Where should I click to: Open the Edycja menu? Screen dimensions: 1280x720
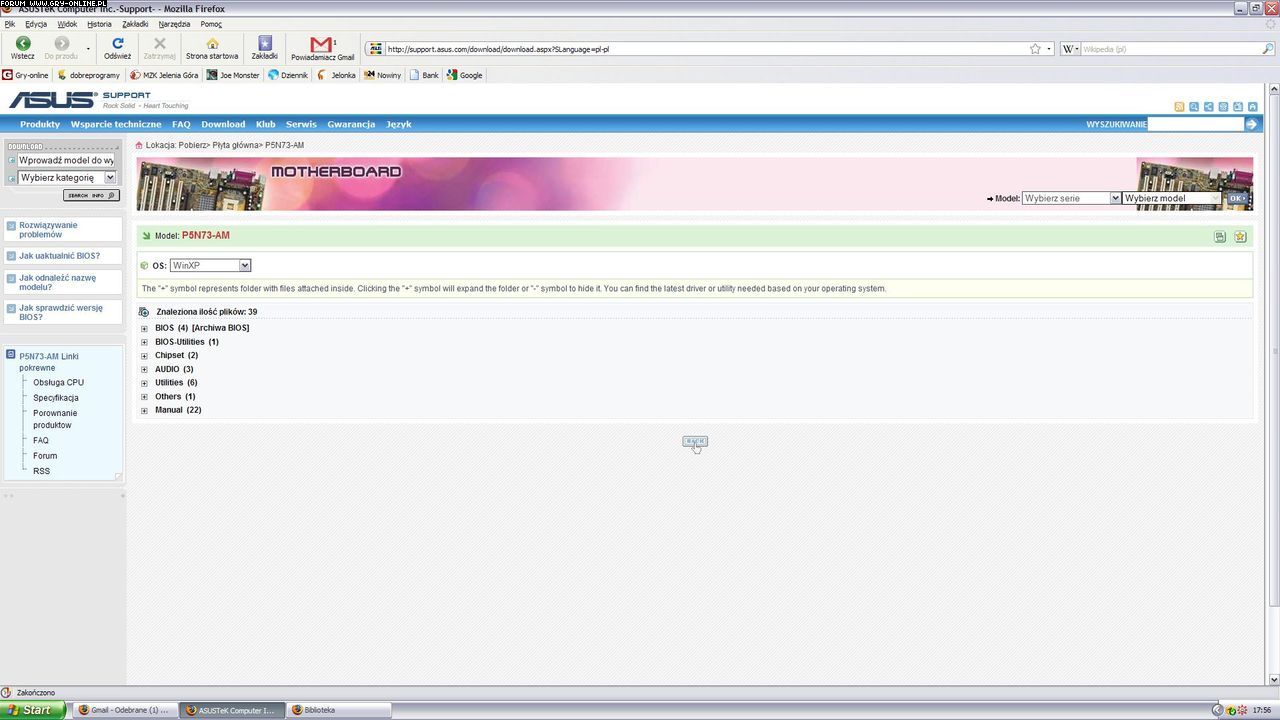(36, 24)
